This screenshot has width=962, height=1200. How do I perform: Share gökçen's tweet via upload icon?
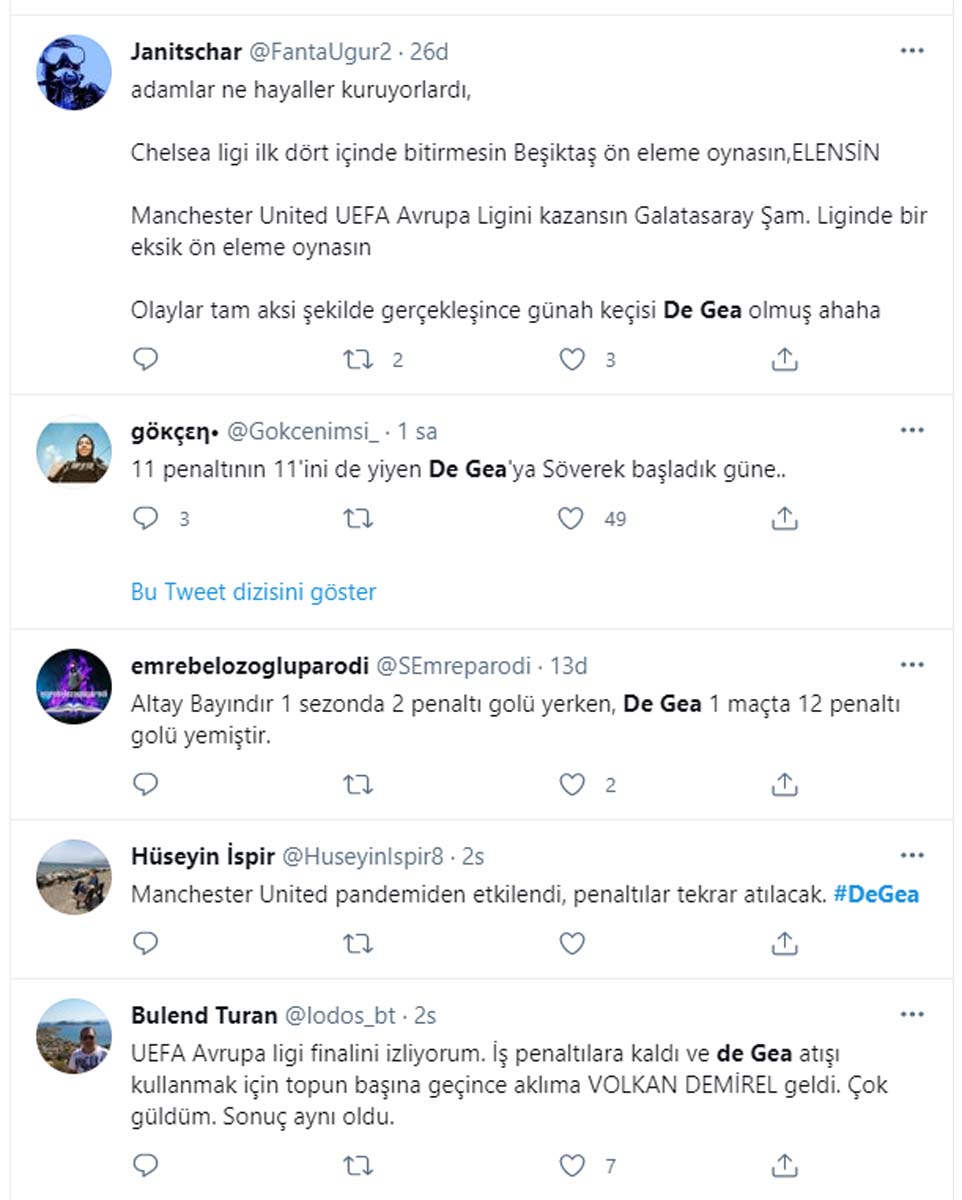tap(785, 518)
